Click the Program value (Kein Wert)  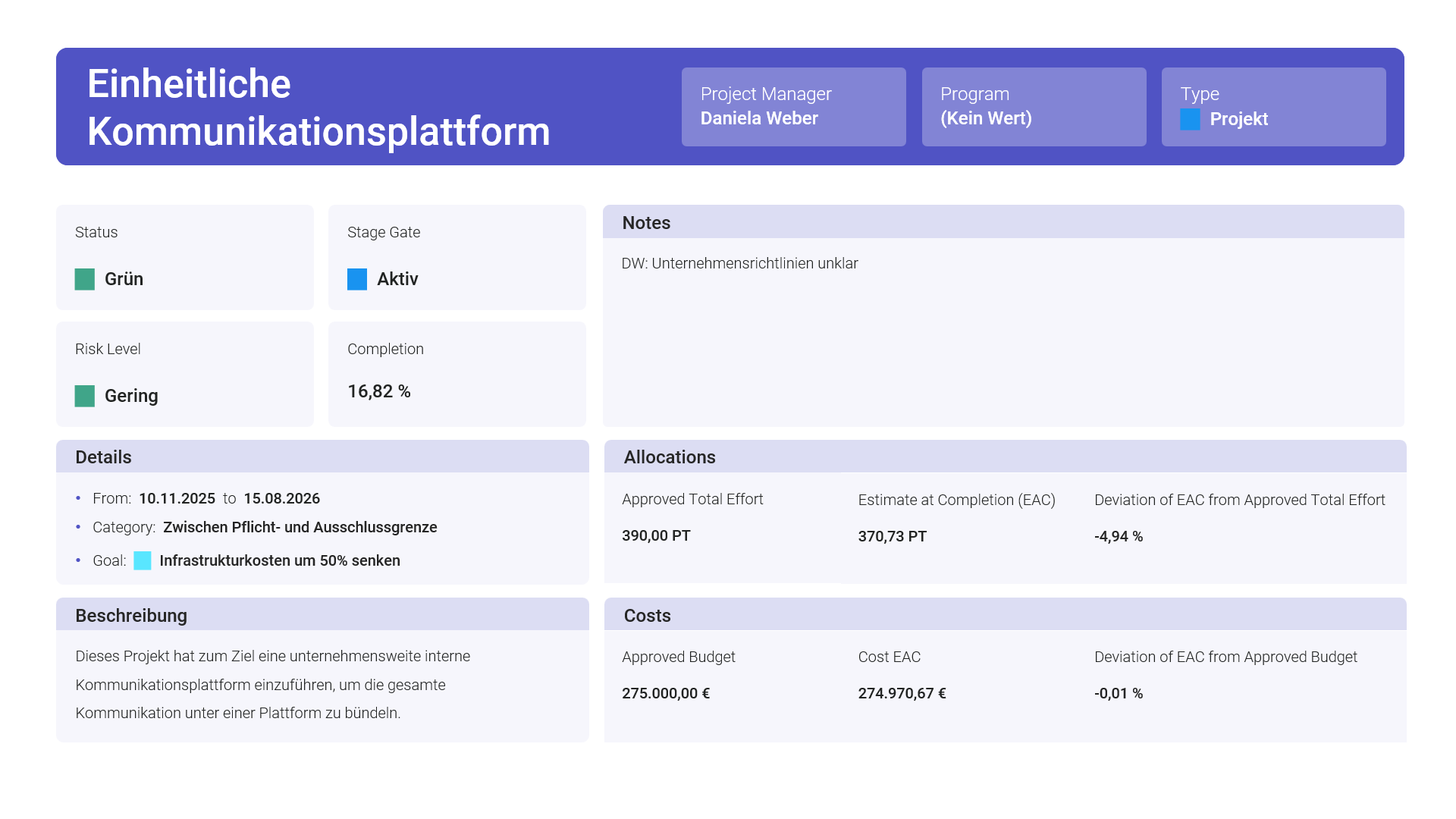(986, 118)
